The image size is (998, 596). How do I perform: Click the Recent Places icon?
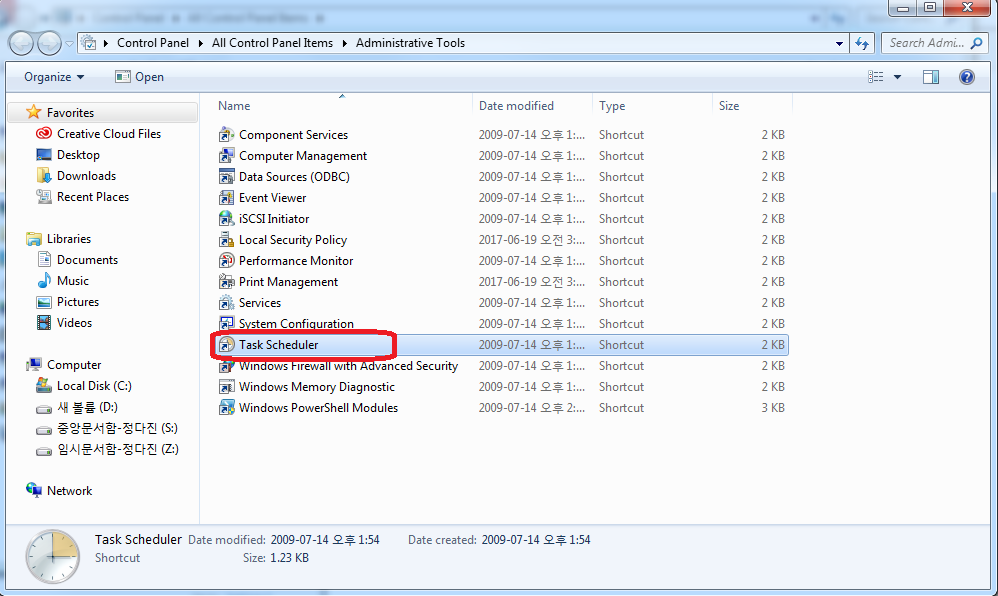(x=44, y=197)
